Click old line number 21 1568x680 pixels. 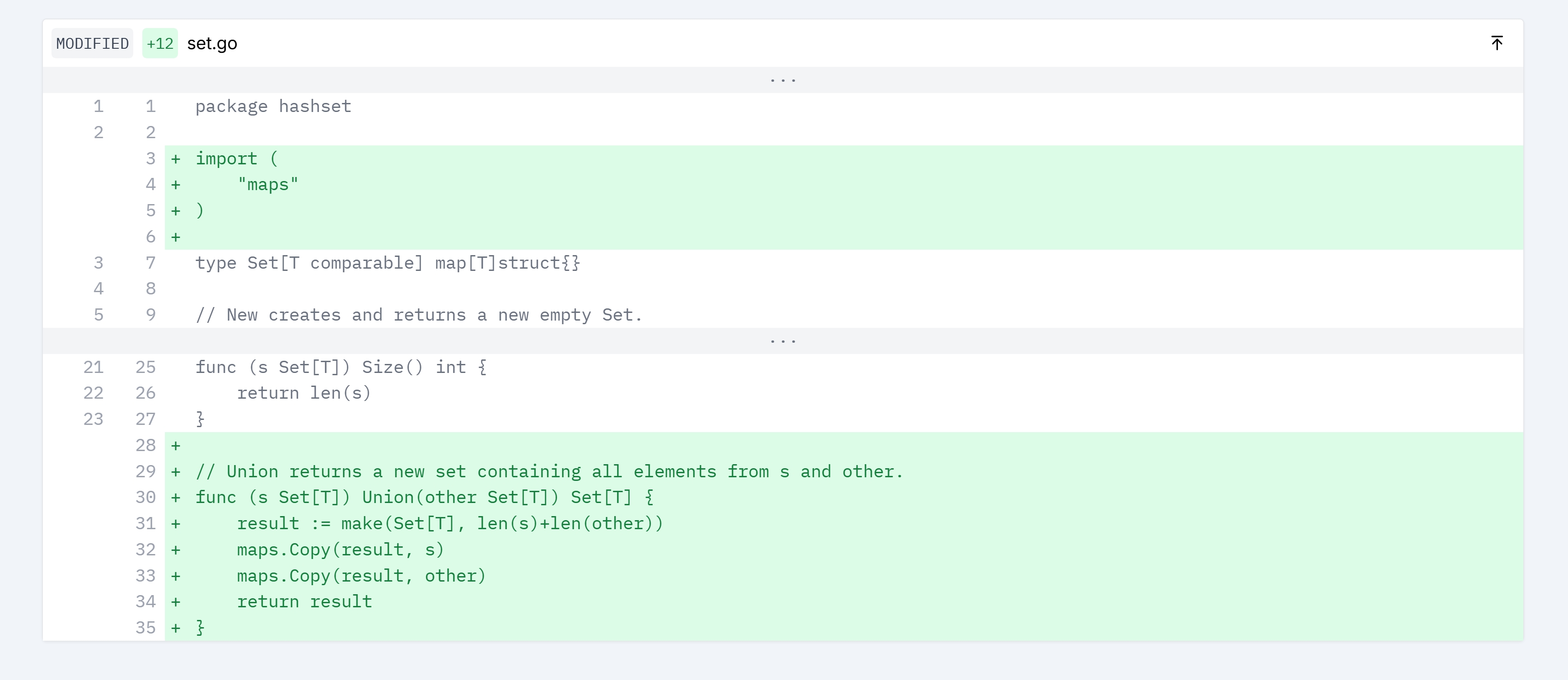(x=93, y=368)
